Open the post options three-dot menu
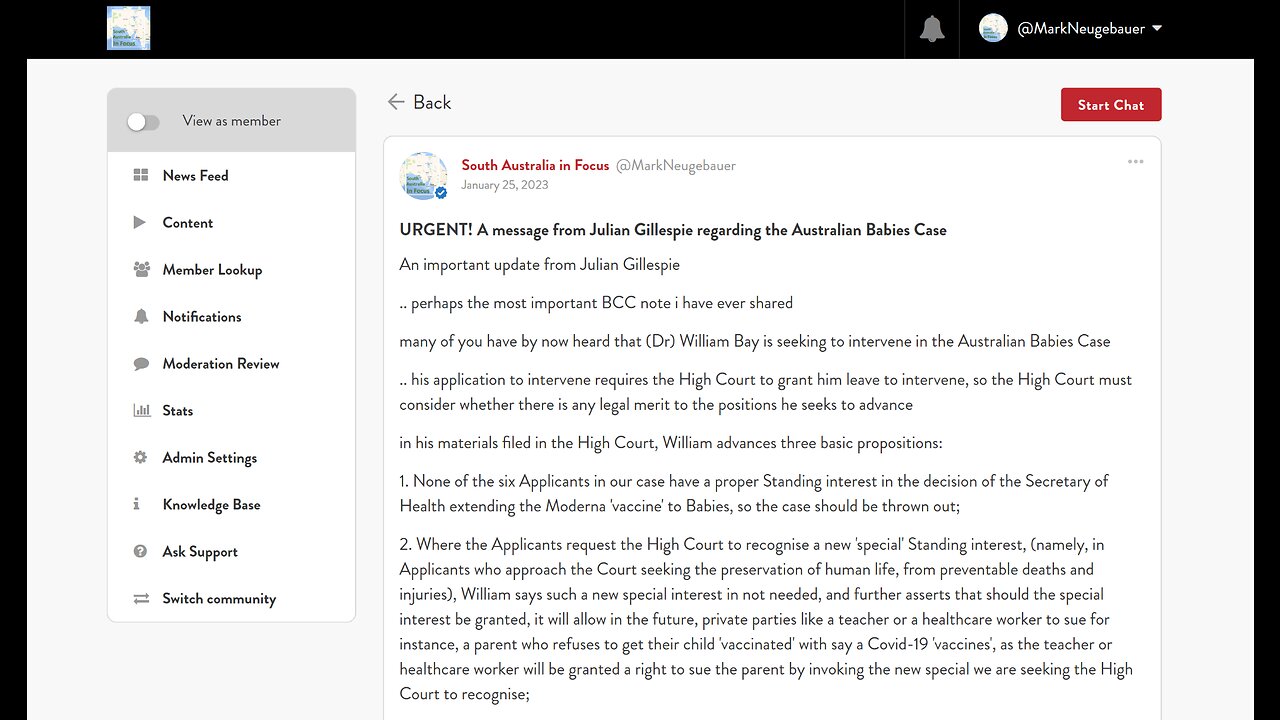The width and height of the screenshot is (1280, 720). (x=1135, y=162)
